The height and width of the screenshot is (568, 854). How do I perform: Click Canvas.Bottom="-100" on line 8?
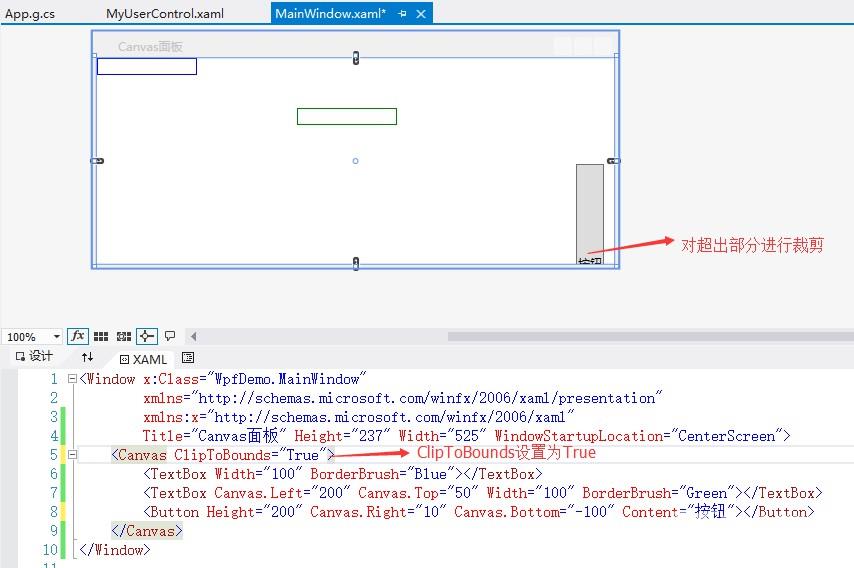click(534, 512)
